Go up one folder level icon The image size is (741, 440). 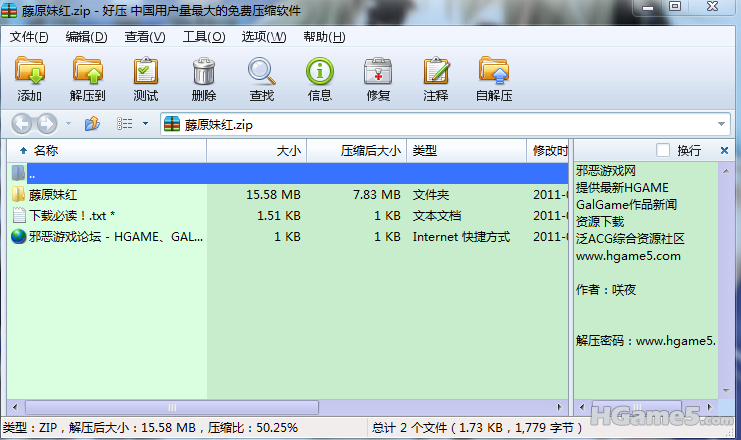pos(92,124)
